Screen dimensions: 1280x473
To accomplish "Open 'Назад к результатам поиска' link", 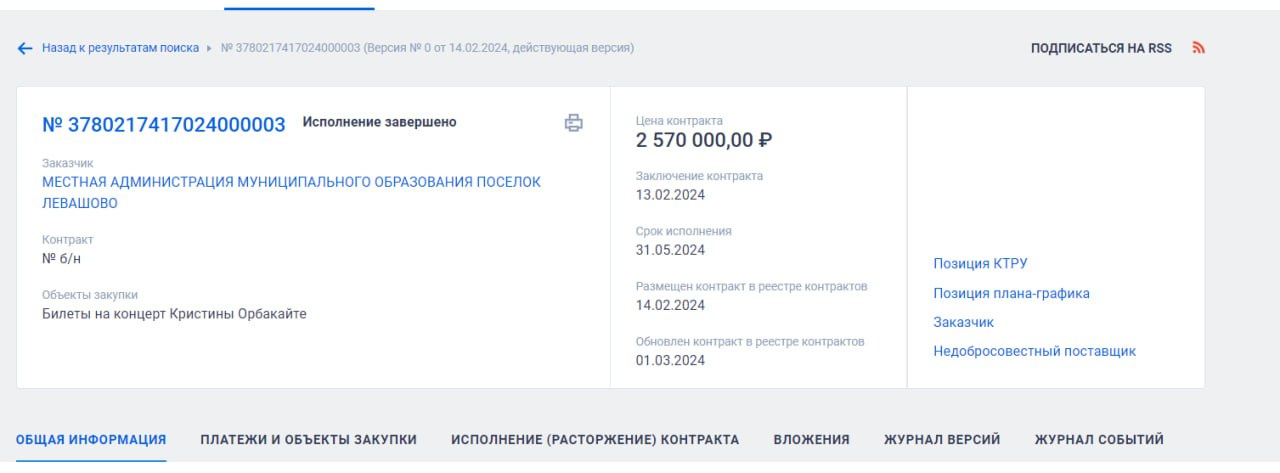I will [120, 48].
